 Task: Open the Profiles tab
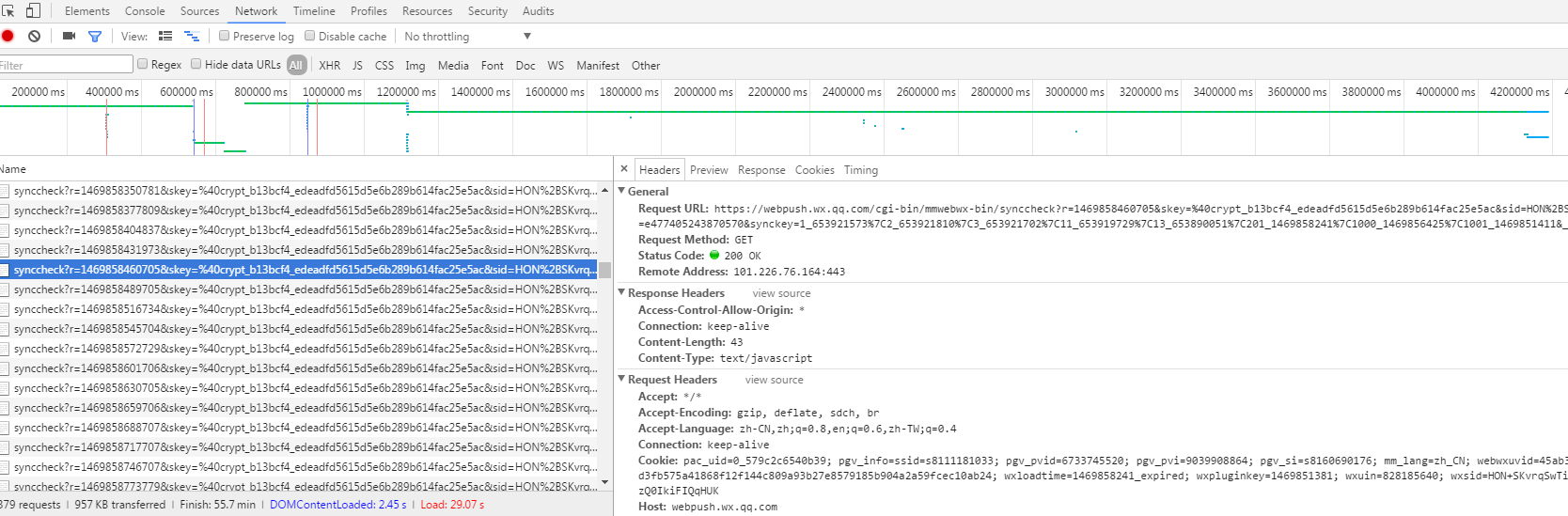tap(368, 11)
